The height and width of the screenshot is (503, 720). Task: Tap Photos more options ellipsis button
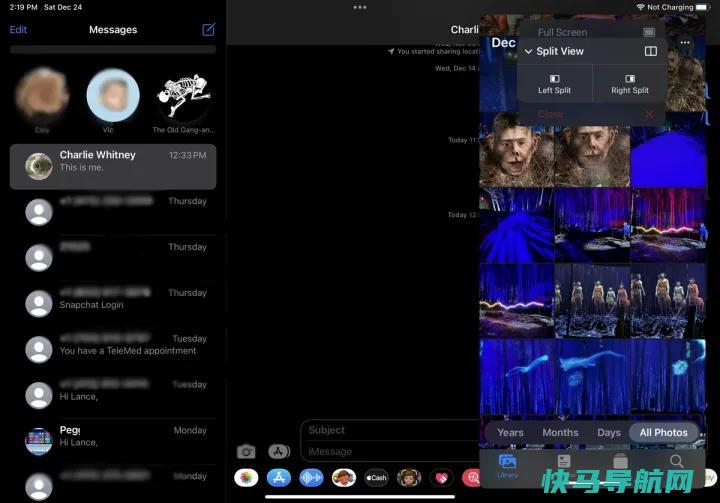pos(685,42)
